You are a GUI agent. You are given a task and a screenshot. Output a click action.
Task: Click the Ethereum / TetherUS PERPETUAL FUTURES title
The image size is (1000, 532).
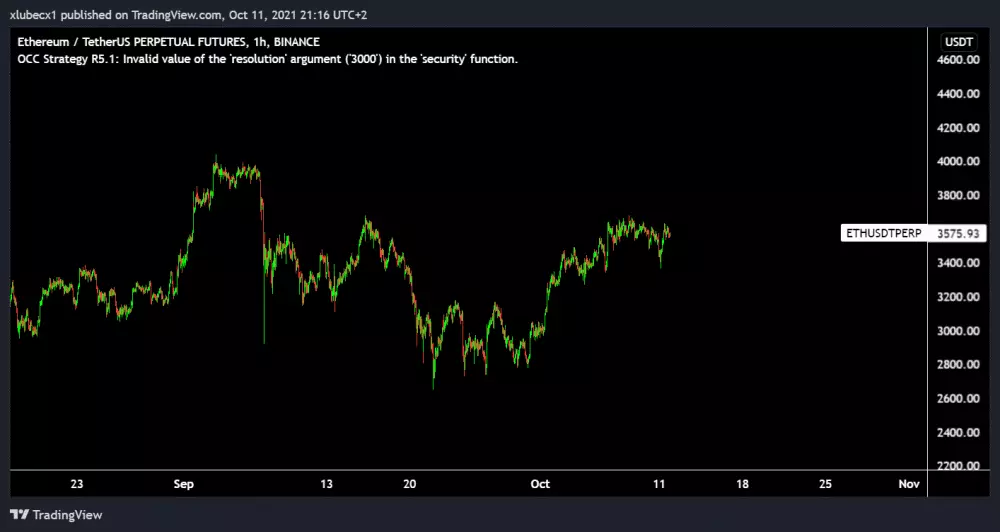[x=168, y=42]
